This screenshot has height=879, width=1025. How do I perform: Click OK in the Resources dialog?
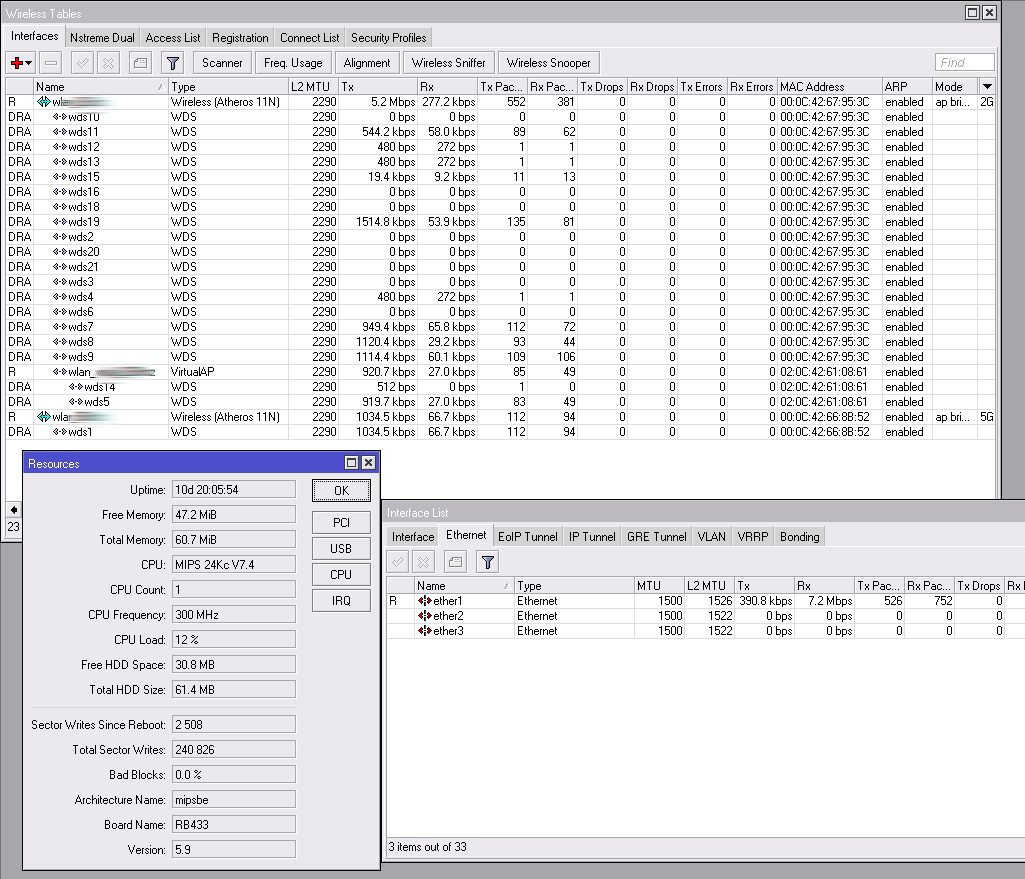click(x=341, y=491)
